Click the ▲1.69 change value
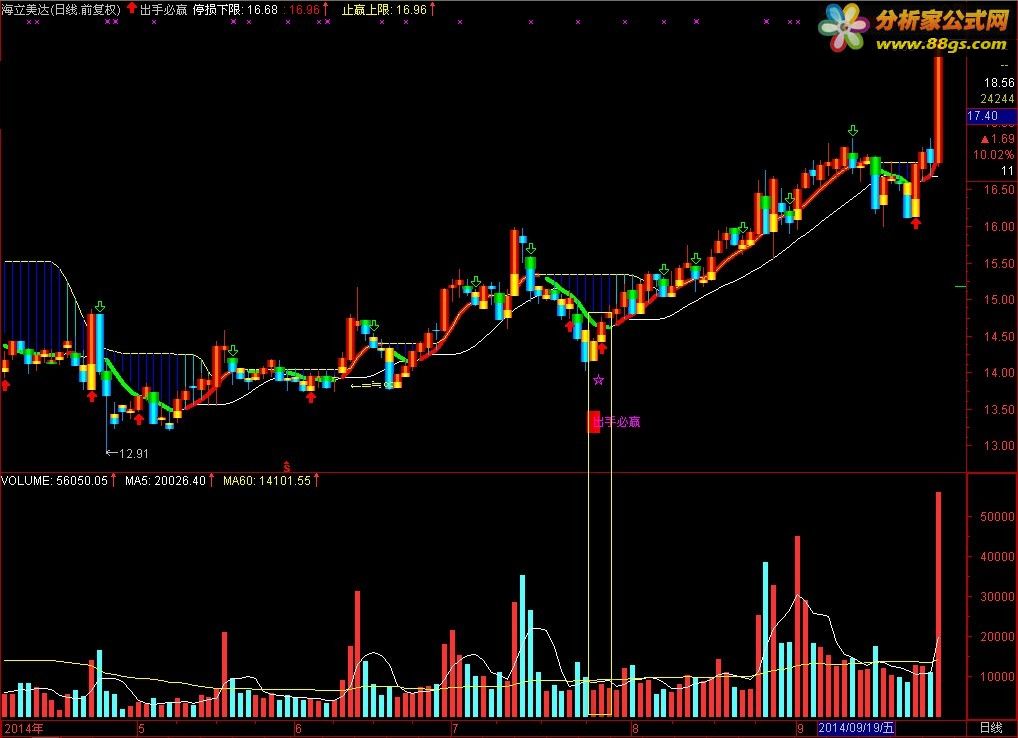1018x738 pixels. coord(998,139)
